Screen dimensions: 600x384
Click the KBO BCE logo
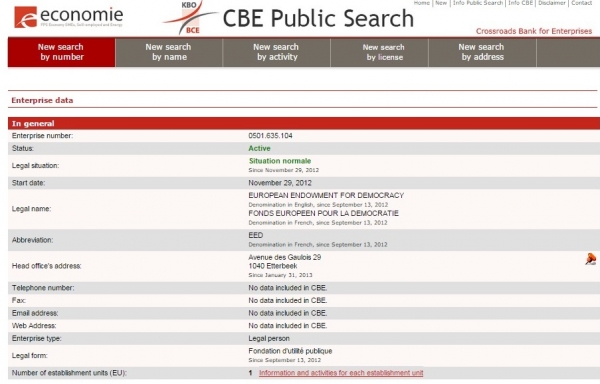[x=189, y=17]
